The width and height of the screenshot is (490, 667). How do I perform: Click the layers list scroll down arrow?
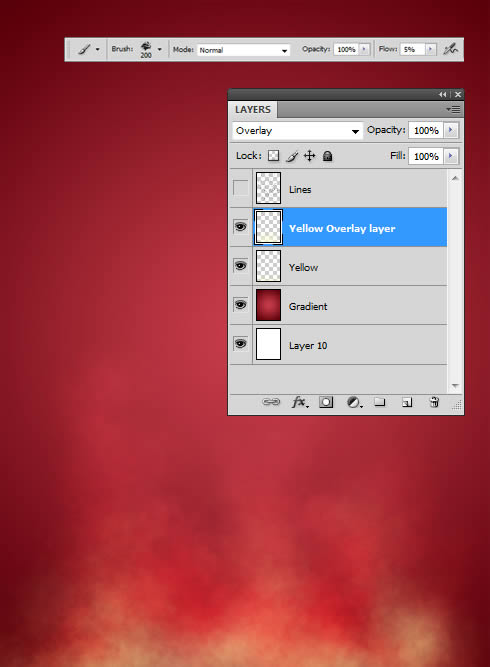[x=455, y=386]
